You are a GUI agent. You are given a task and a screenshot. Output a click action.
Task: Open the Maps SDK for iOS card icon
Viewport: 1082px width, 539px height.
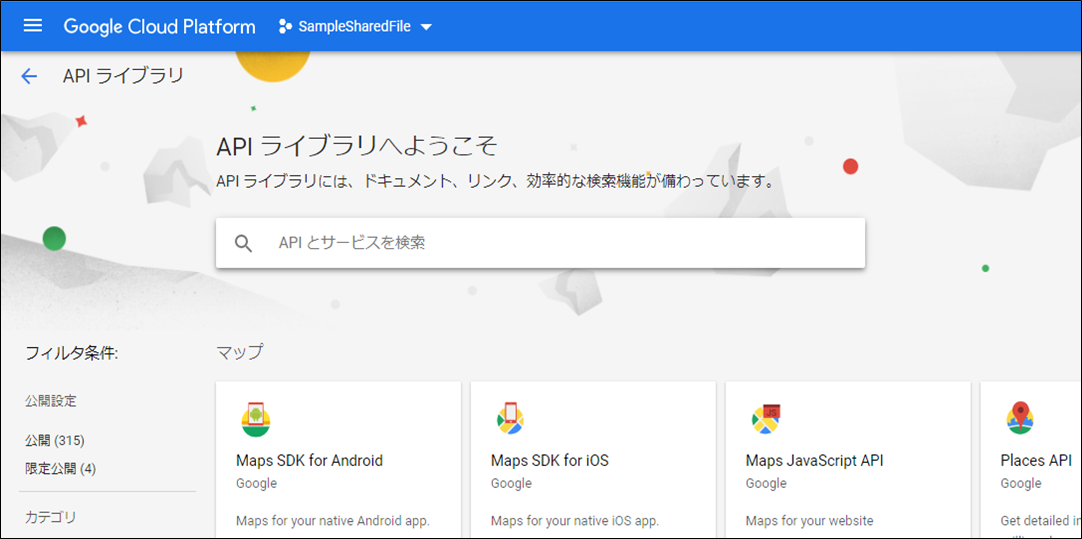pos(510,419)
